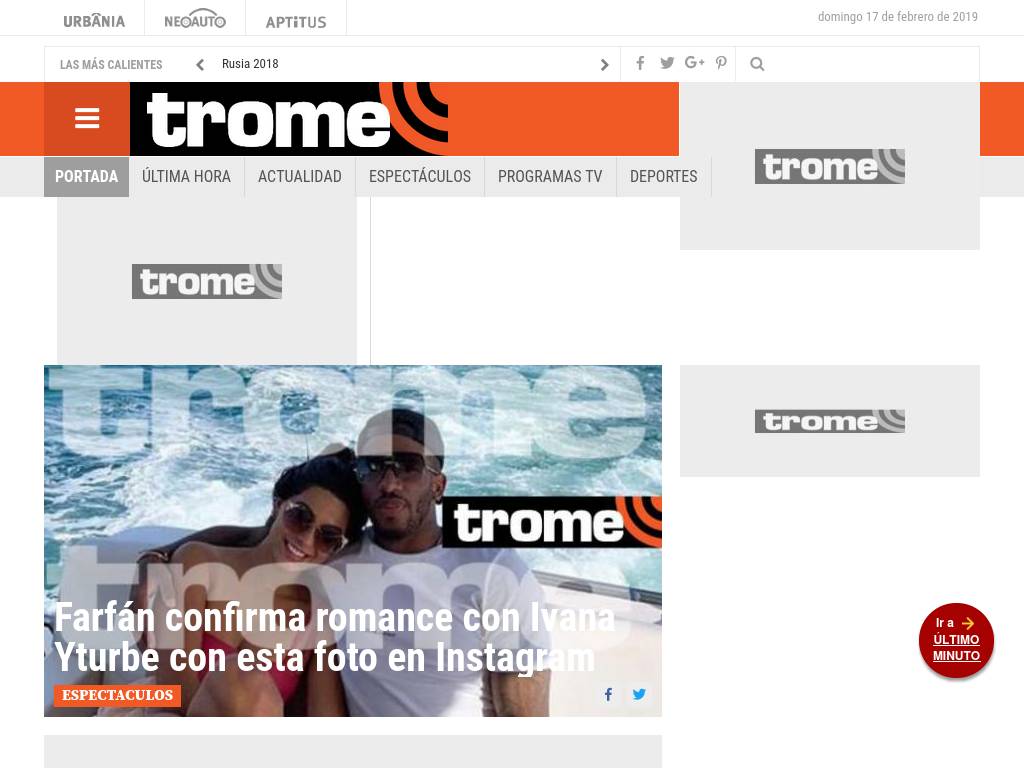
Task: Open Farfán confirma romance headline
Action: 334,637
